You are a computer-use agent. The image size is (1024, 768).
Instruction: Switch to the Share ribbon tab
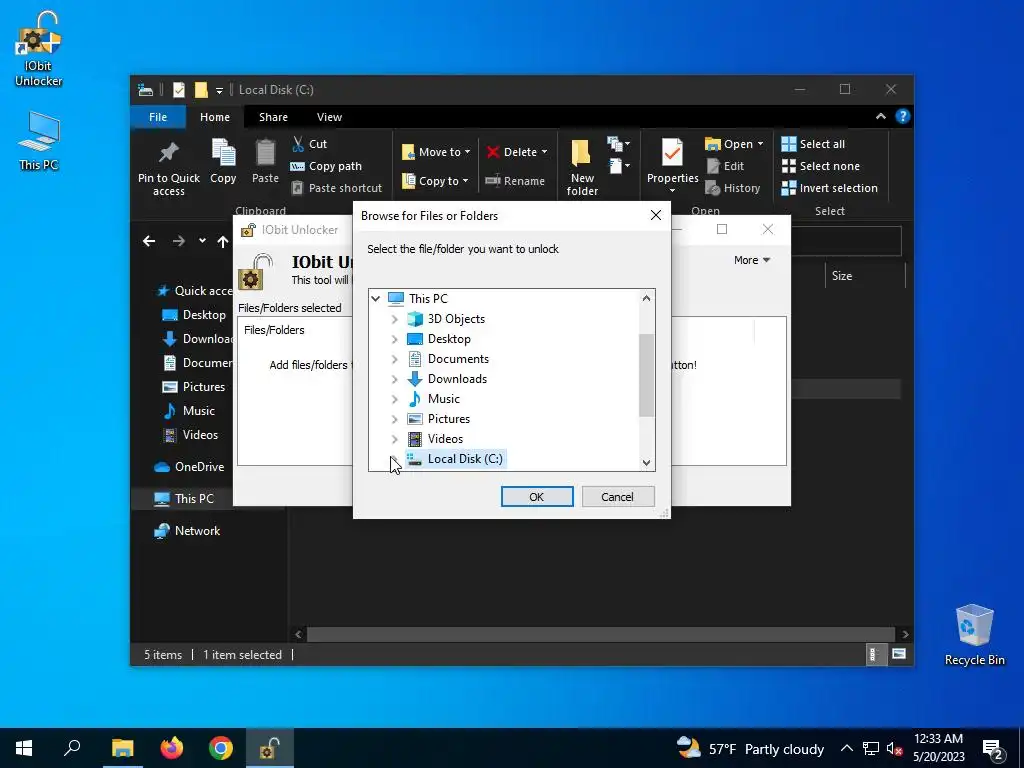(273, 117)
